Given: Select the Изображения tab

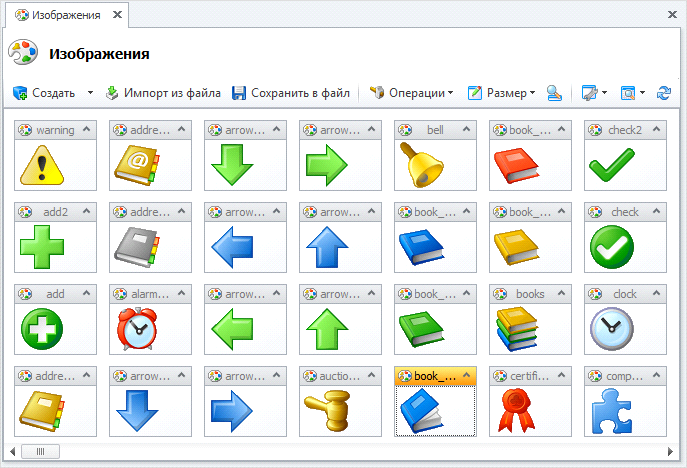Looking at the screenshot, I should click(x=60, y=16).
